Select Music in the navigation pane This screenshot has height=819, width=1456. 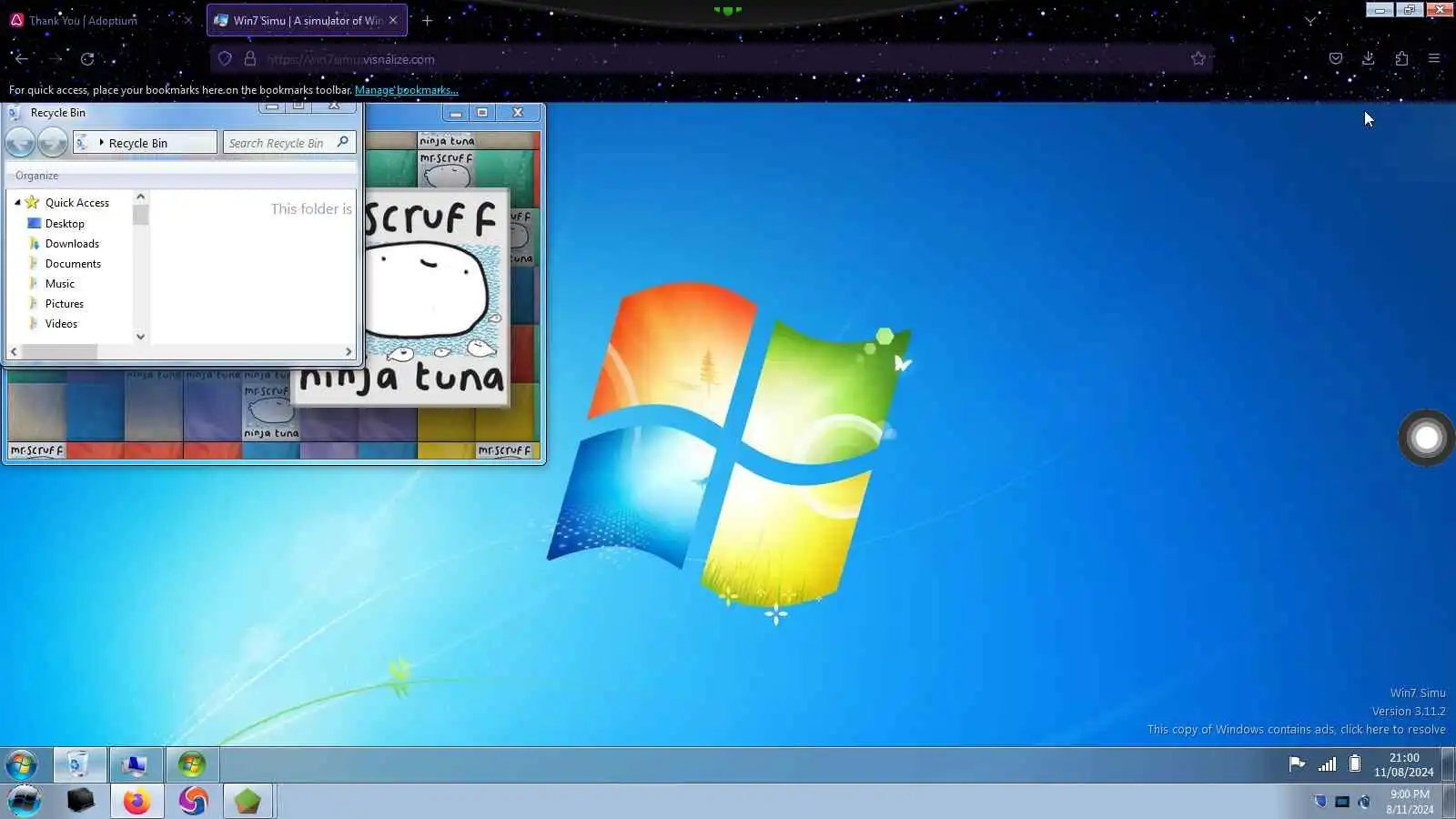(60, 284)
